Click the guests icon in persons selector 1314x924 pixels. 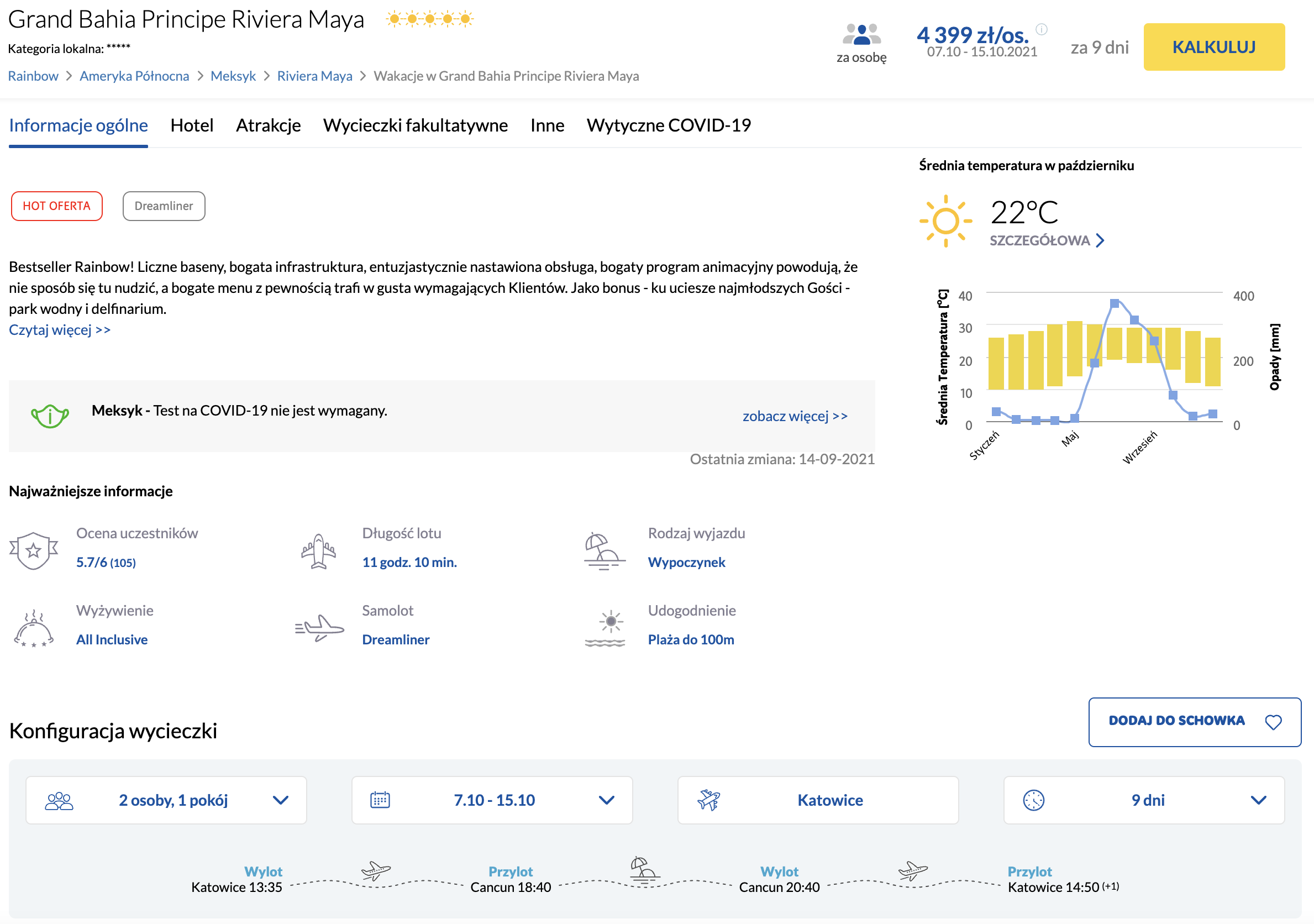pos(59,800)
